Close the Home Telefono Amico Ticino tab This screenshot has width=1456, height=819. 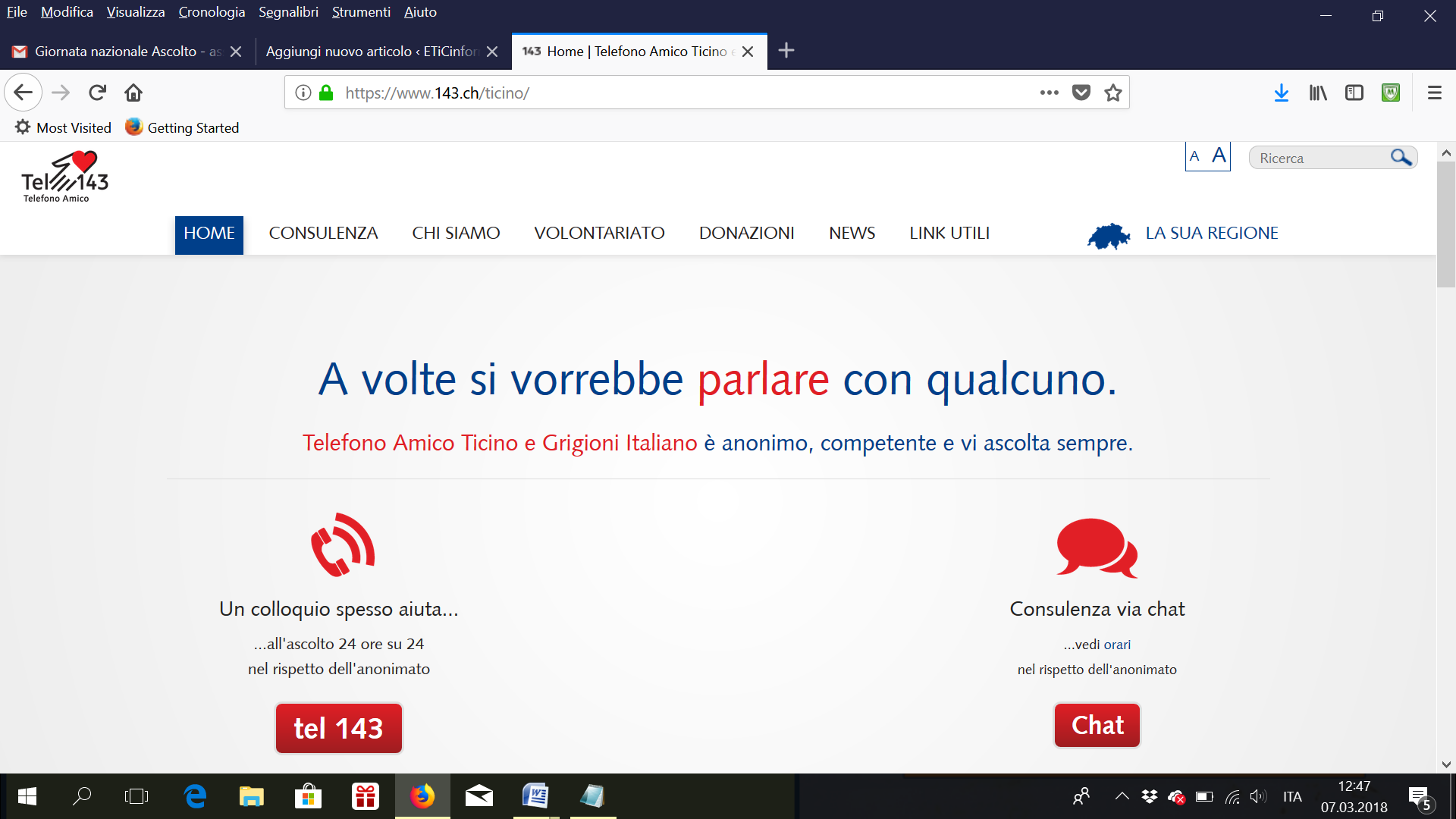tap(748, 52)
